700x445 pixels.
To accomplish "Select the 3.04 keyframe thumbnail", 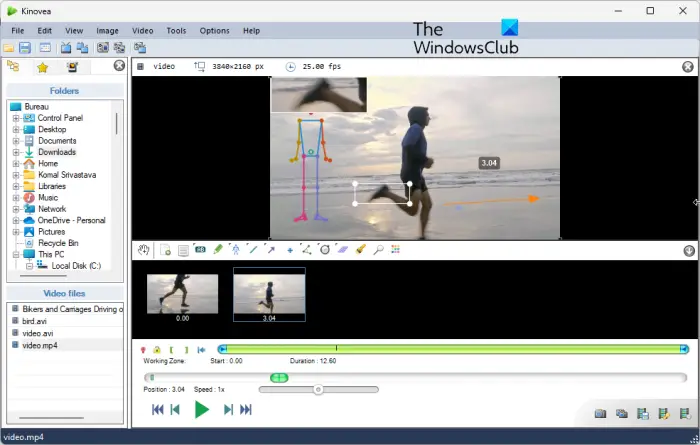I will [269, 294].
